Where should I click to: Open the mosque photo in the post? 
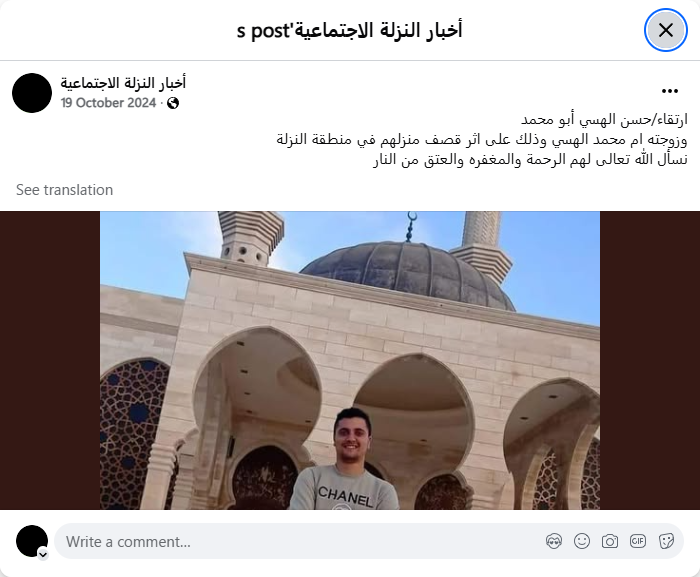click(350, 360)
